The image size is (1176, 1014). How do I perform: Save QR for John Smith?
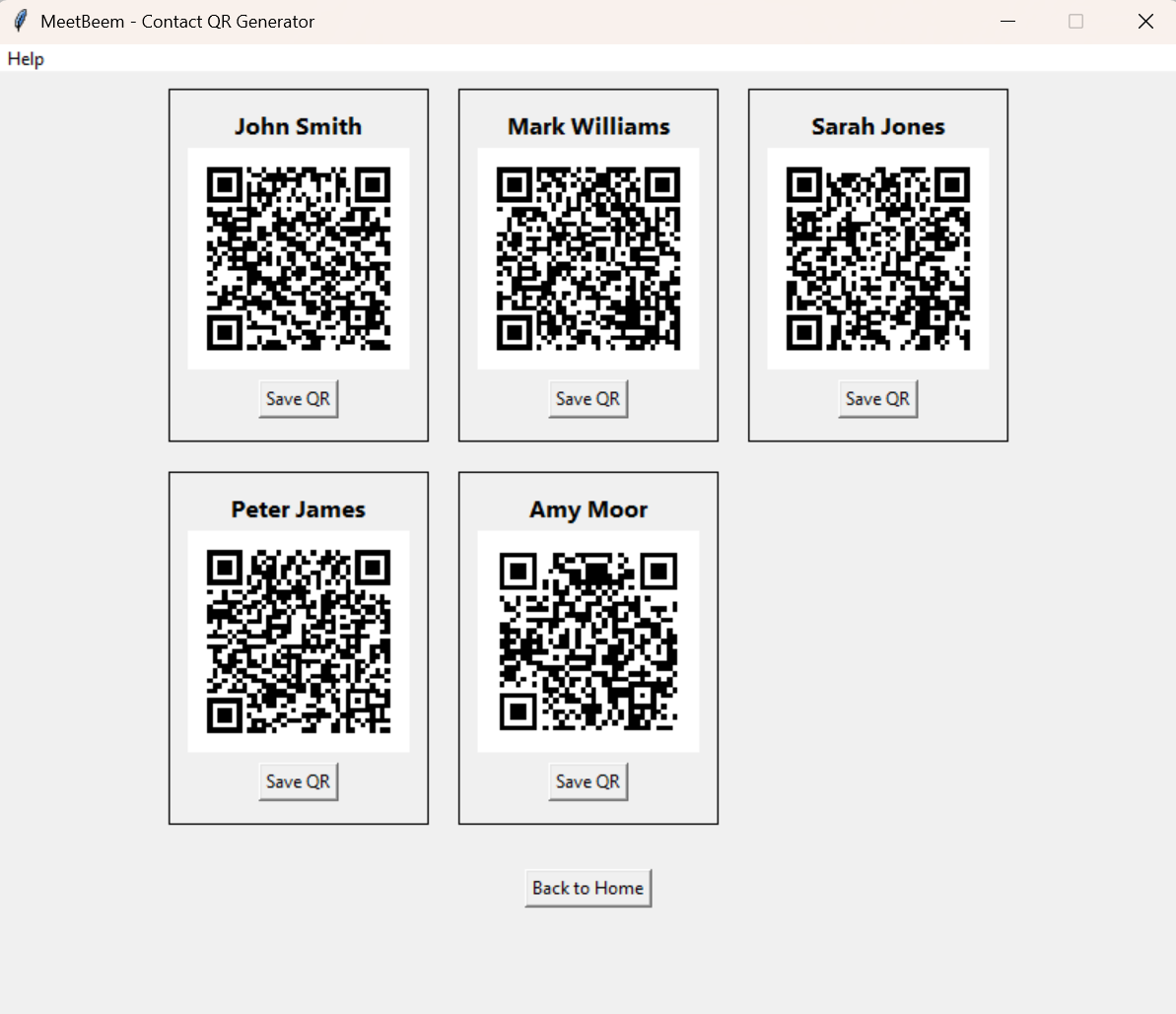[299, 399]
